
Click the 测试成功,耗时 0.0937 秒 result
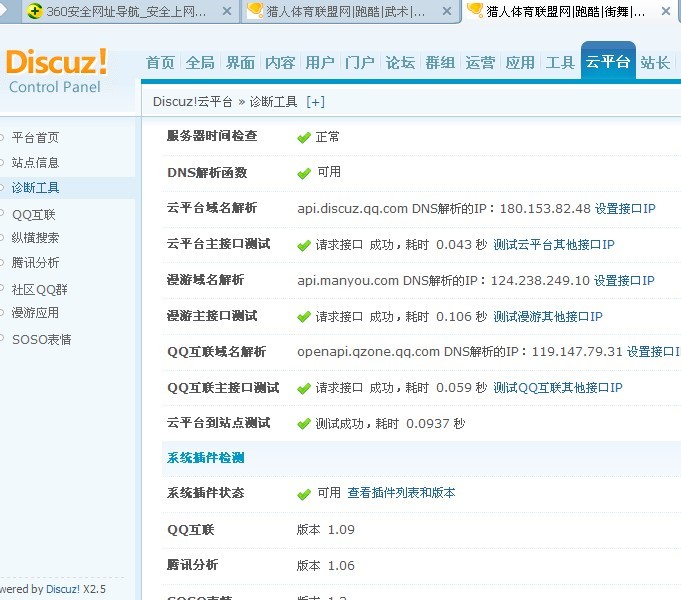click(390, 424)
